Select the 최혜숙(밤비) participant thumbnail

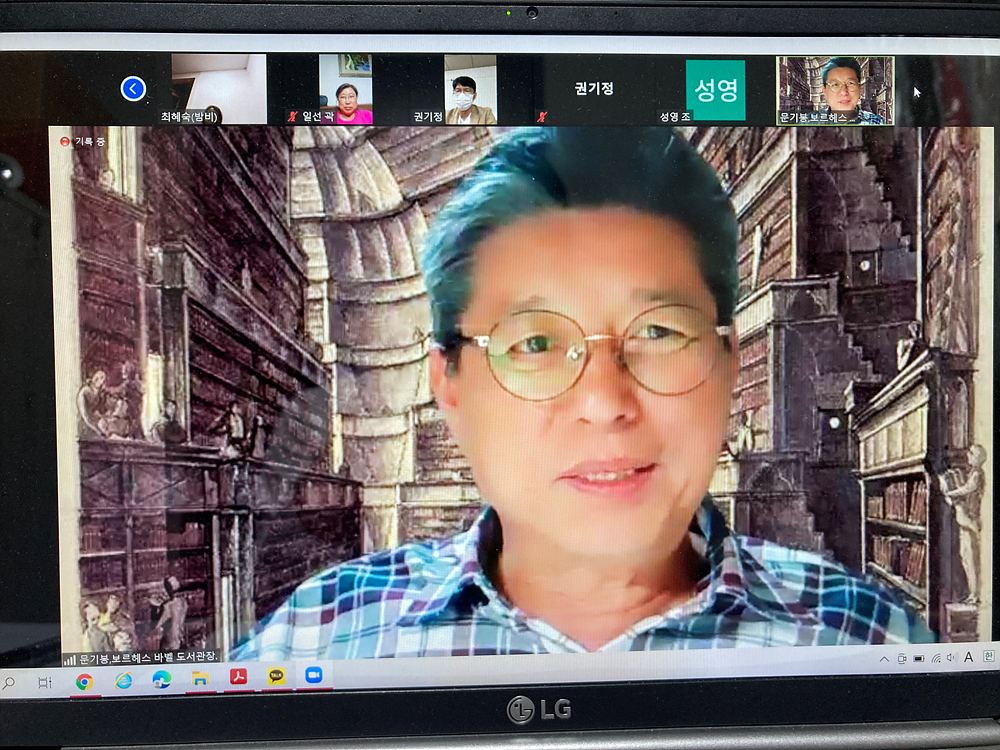219,89
